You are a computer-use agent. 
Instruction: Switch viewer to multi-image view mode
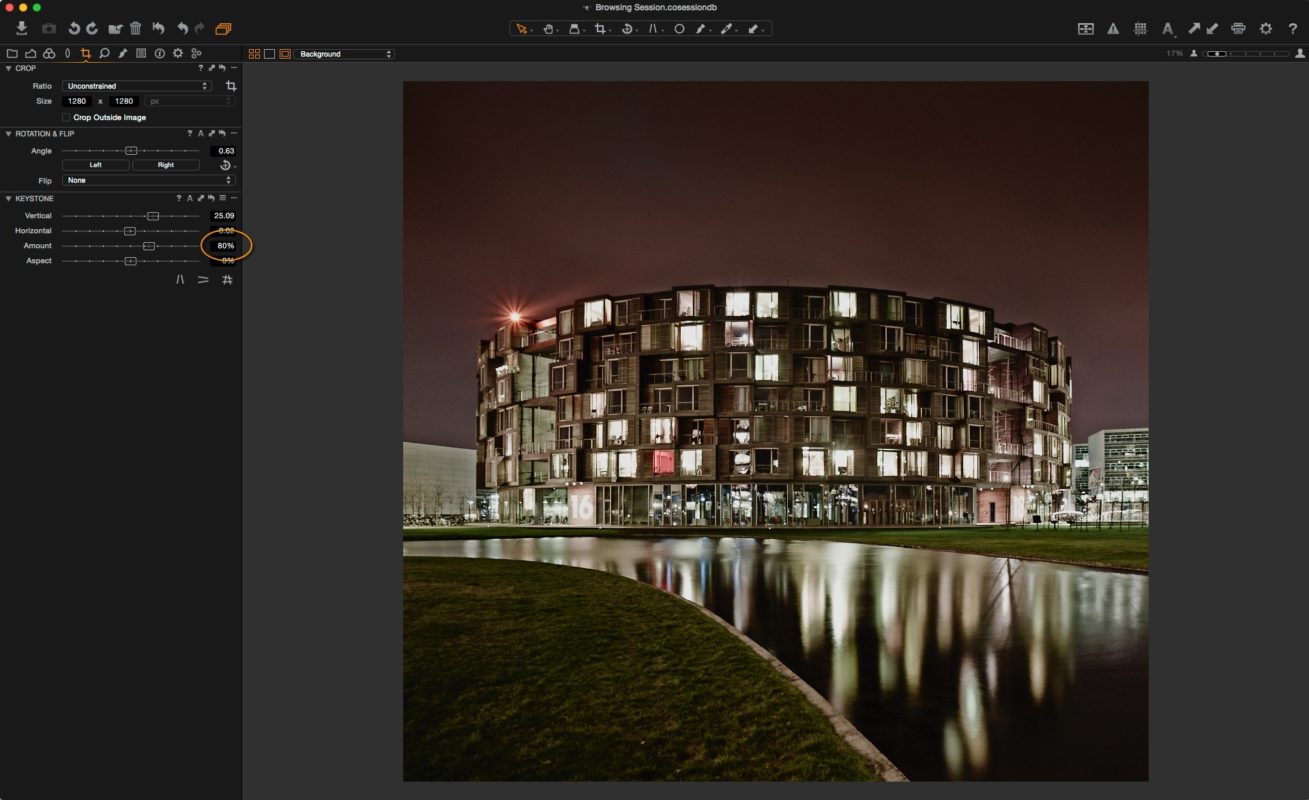(254, 54)
